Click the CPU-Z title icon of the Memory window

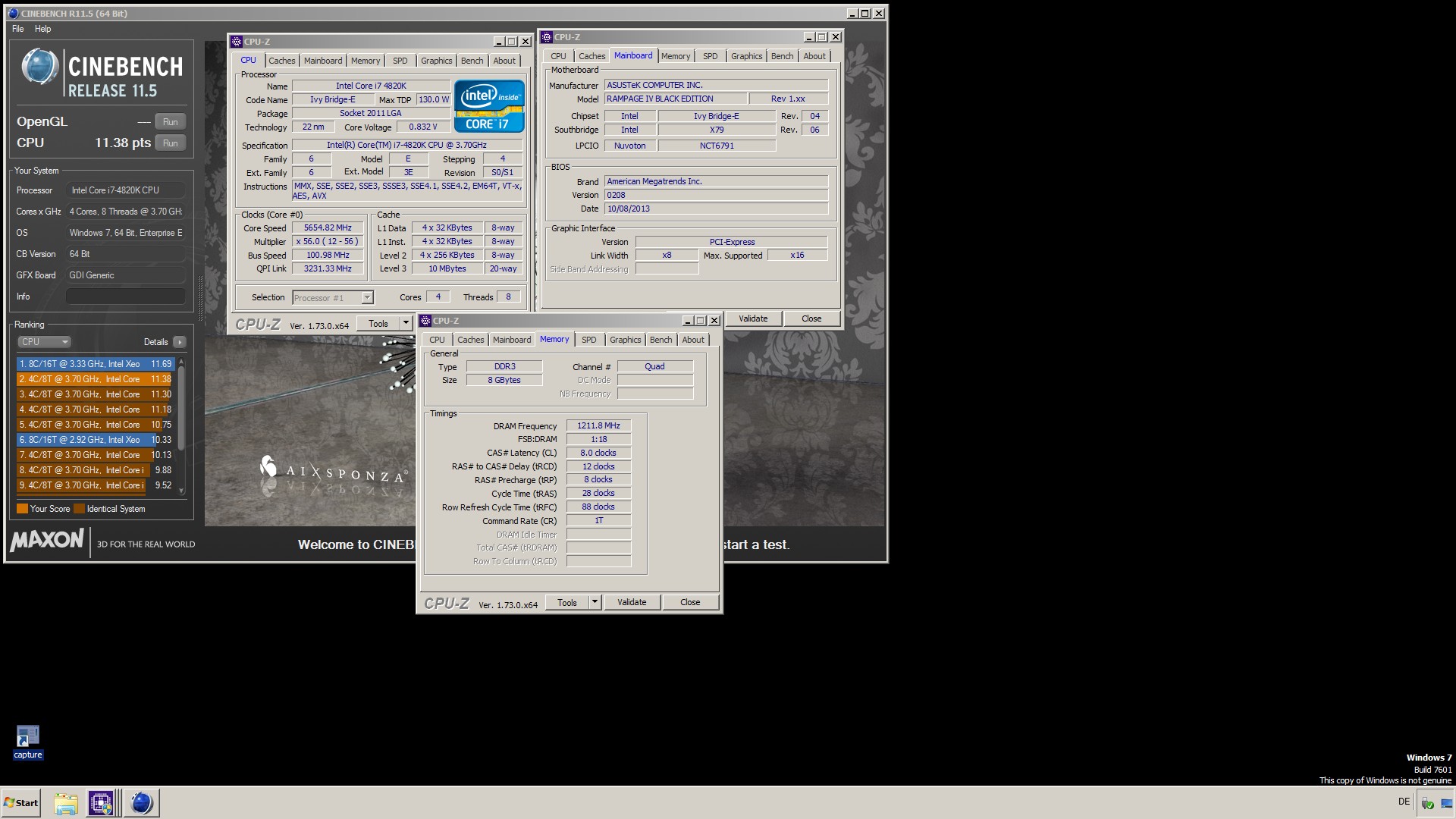coord(425,321)
